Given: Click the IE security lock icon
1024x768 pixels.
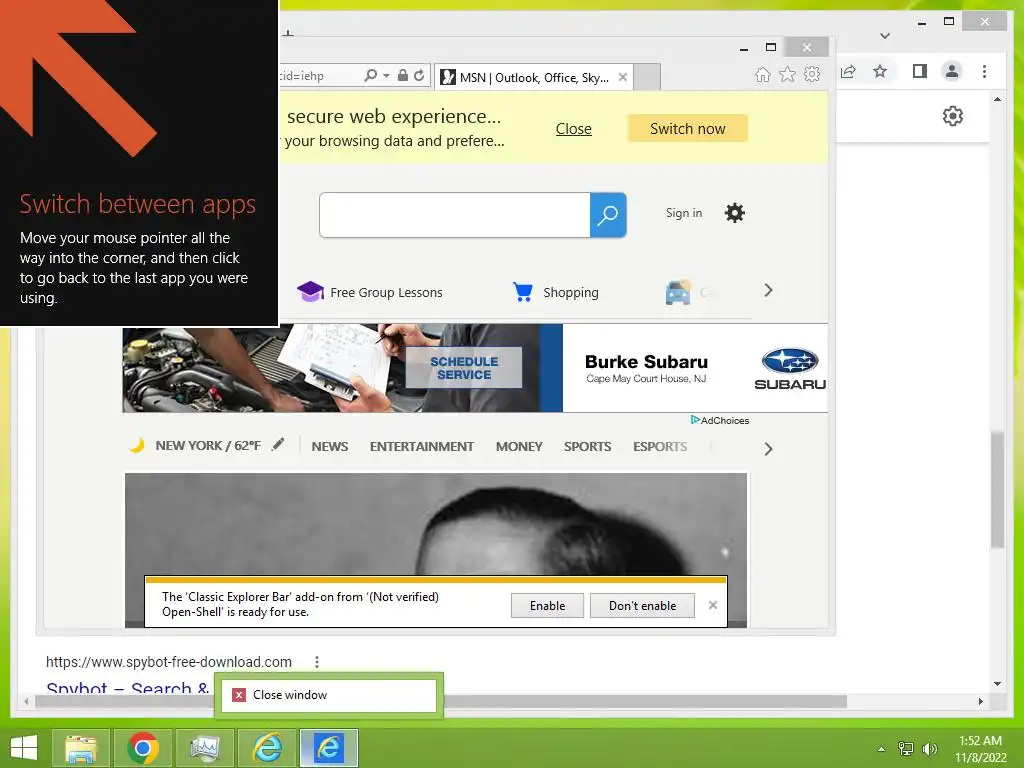Looking at the screenshot, I should pos(403,76).
